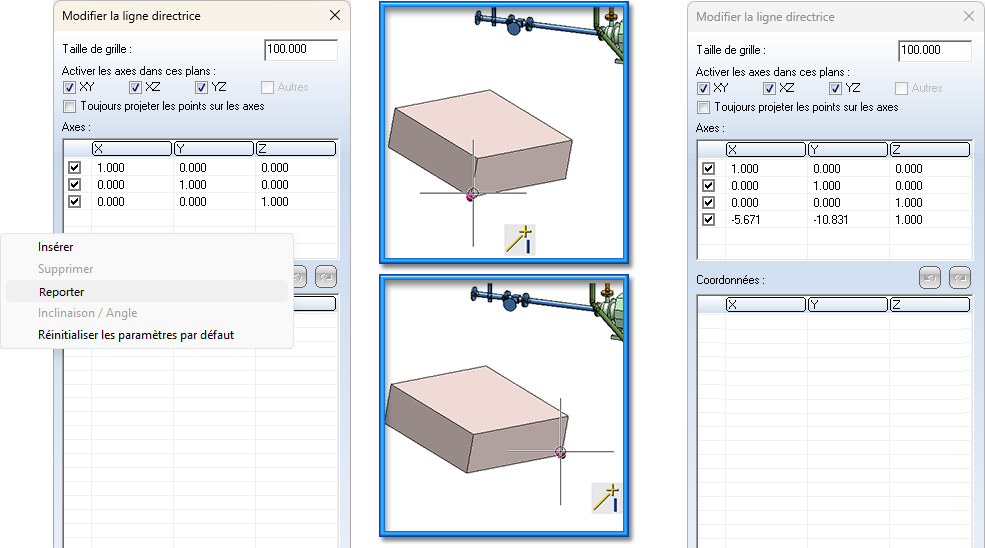Click guideline tool icon in bottom preview
The image size is (985, 548).
click(x=606, y=498)
